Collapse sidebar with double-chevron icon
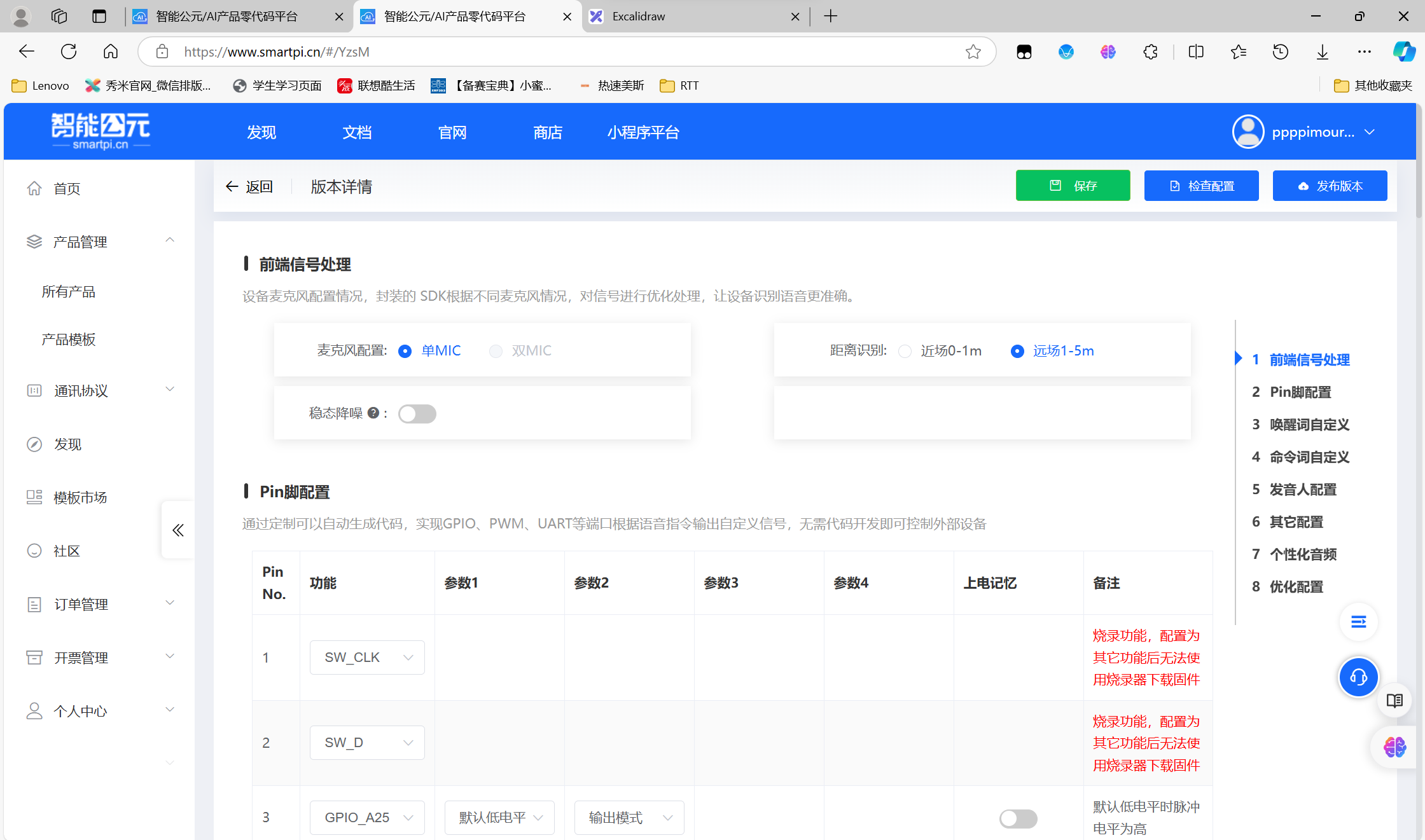The height and width of the screenshot is (840, 1425). click(x=178, y=530)
